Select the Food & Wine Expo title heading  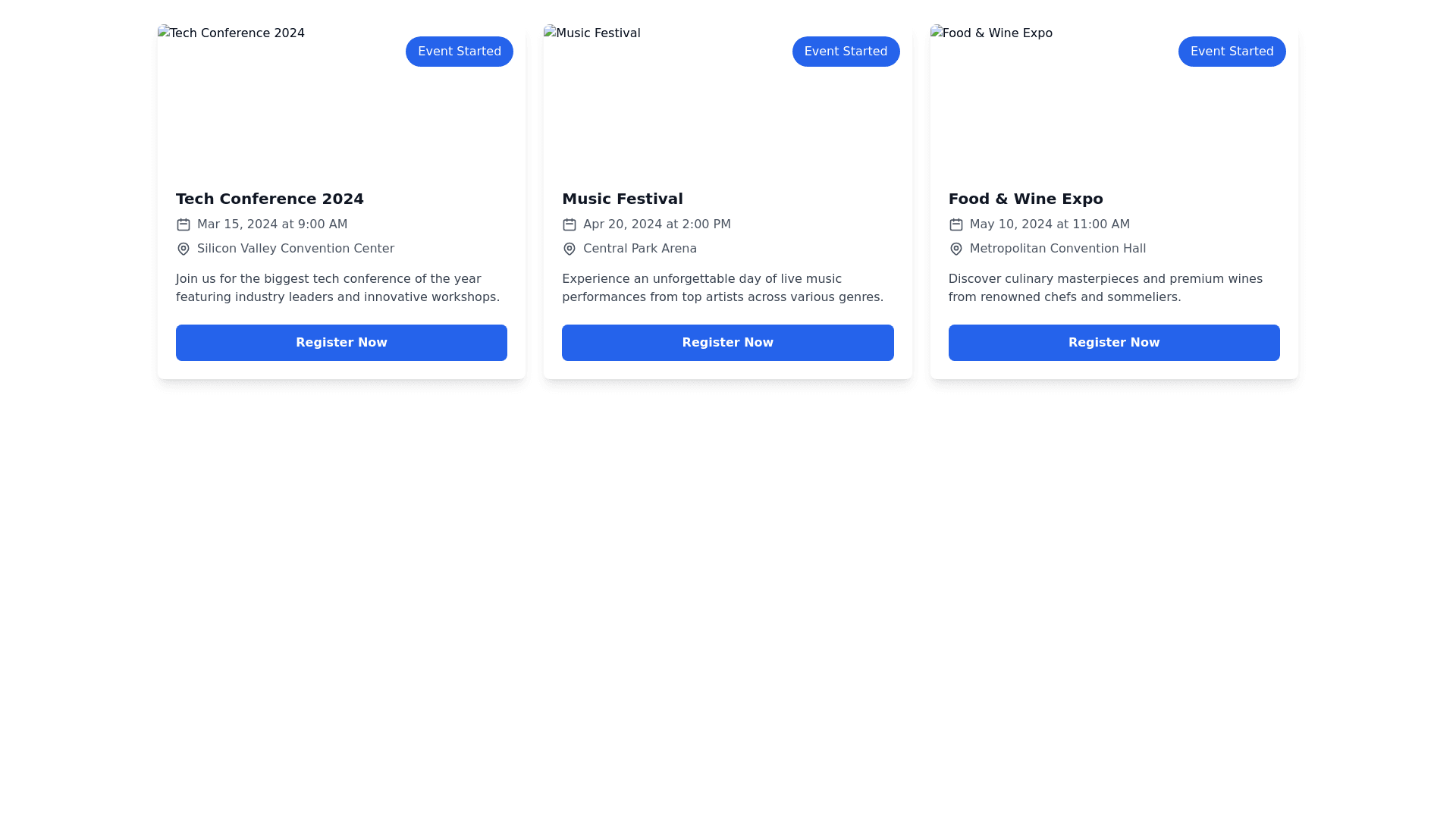click(1025, 199)
